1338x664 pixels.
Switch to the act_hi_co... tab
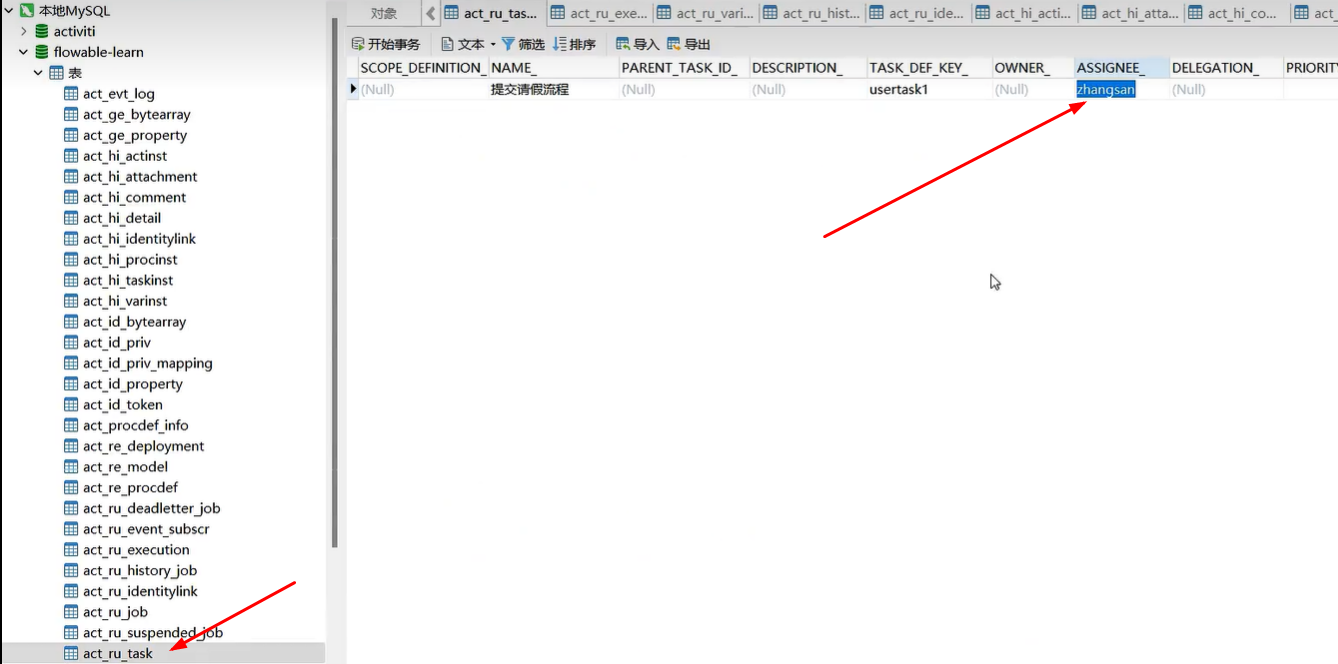[1236, 13]
